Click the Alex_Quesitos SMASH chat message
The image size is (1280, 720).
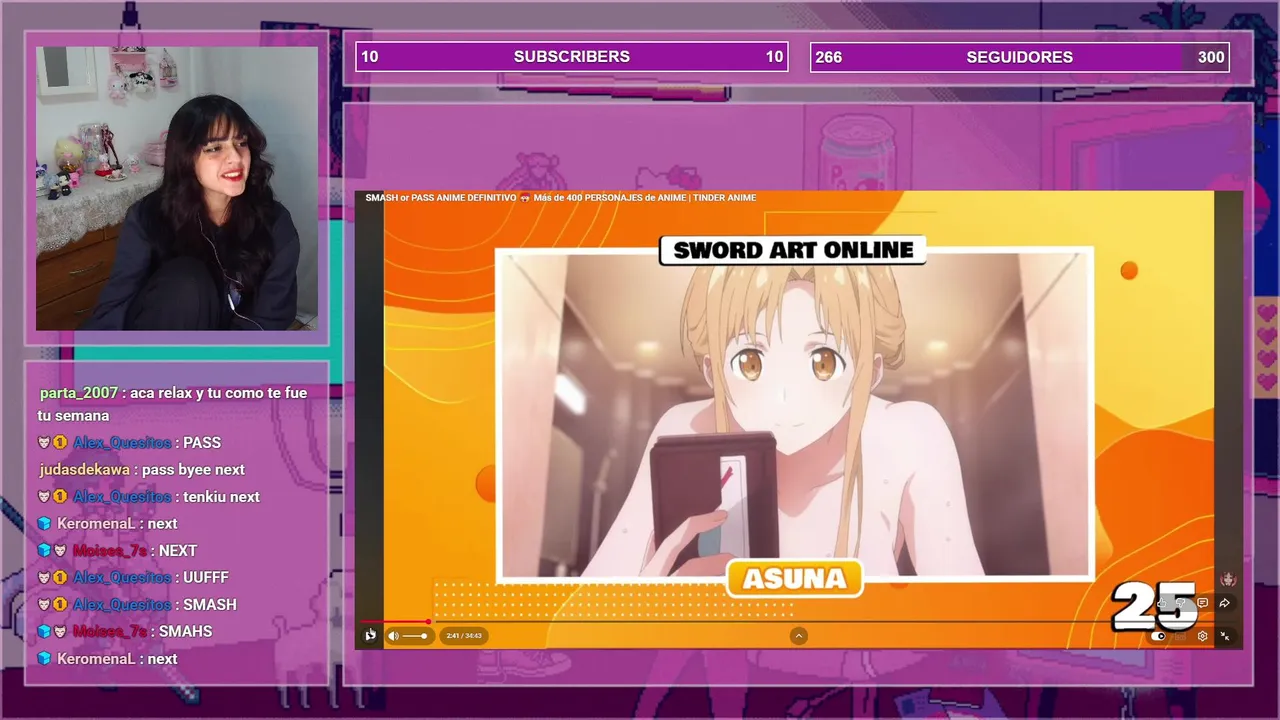click(137, 605)
